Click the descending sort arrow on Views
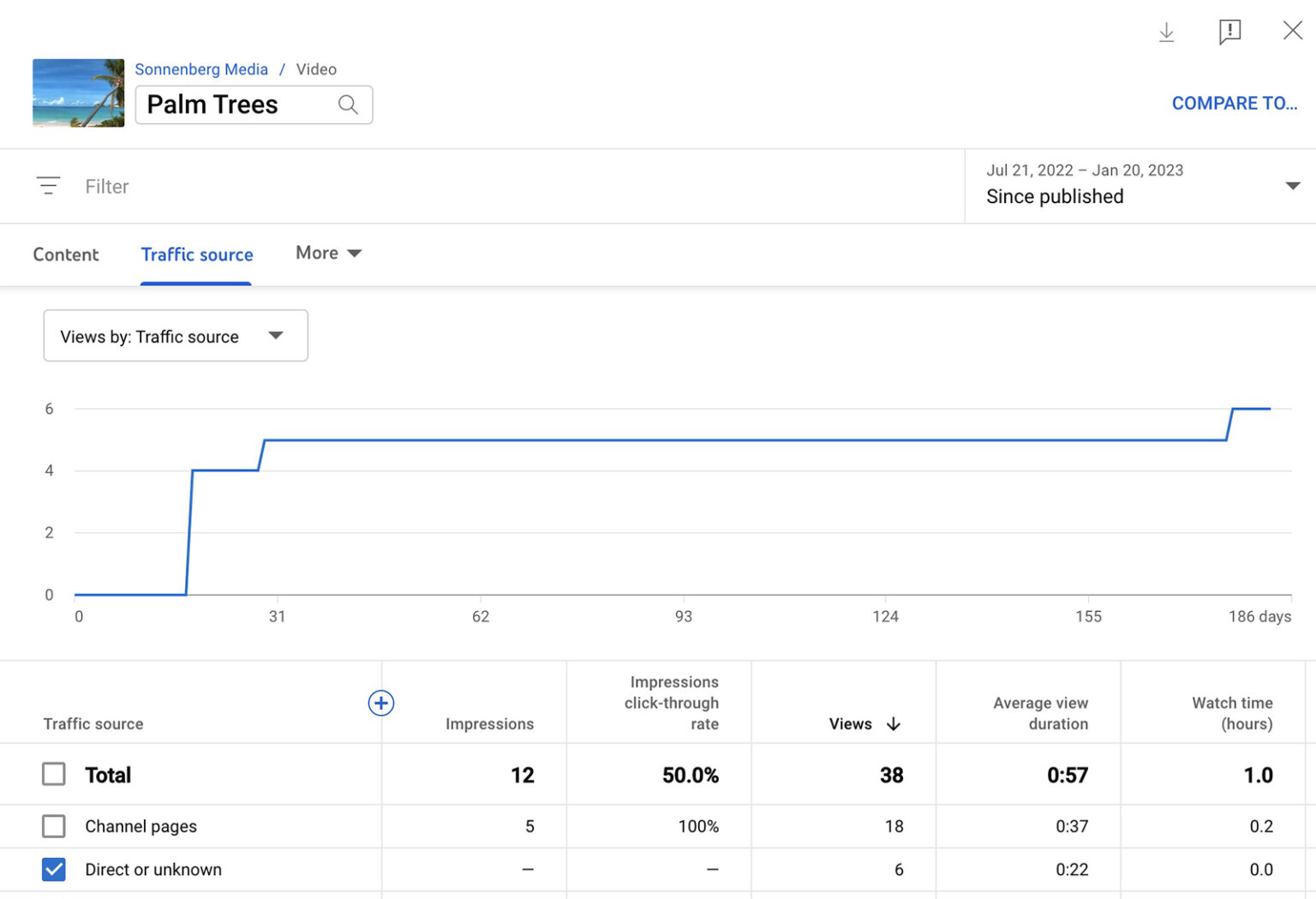 (x=894, y=724)
